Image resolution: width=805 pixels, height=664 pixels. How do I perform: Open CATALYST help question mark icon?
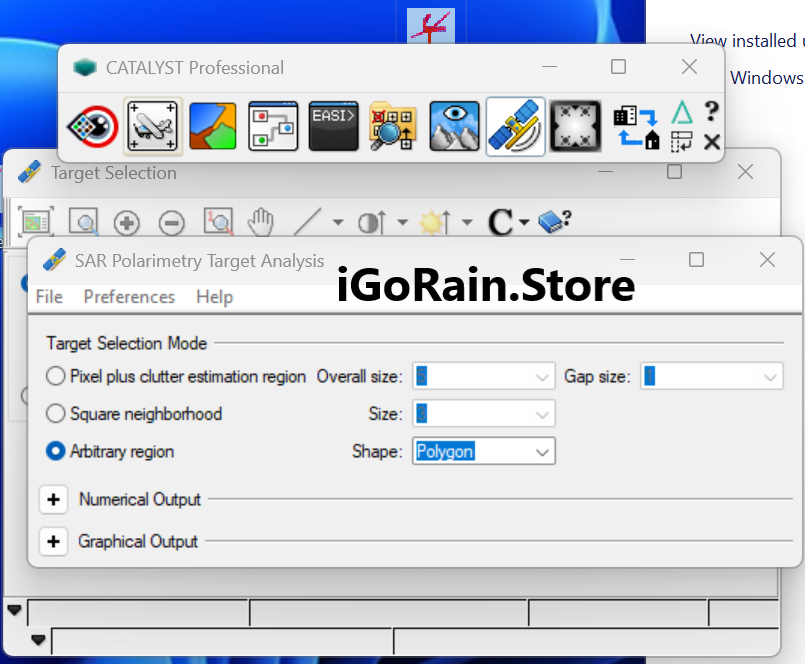click(712, 111)
